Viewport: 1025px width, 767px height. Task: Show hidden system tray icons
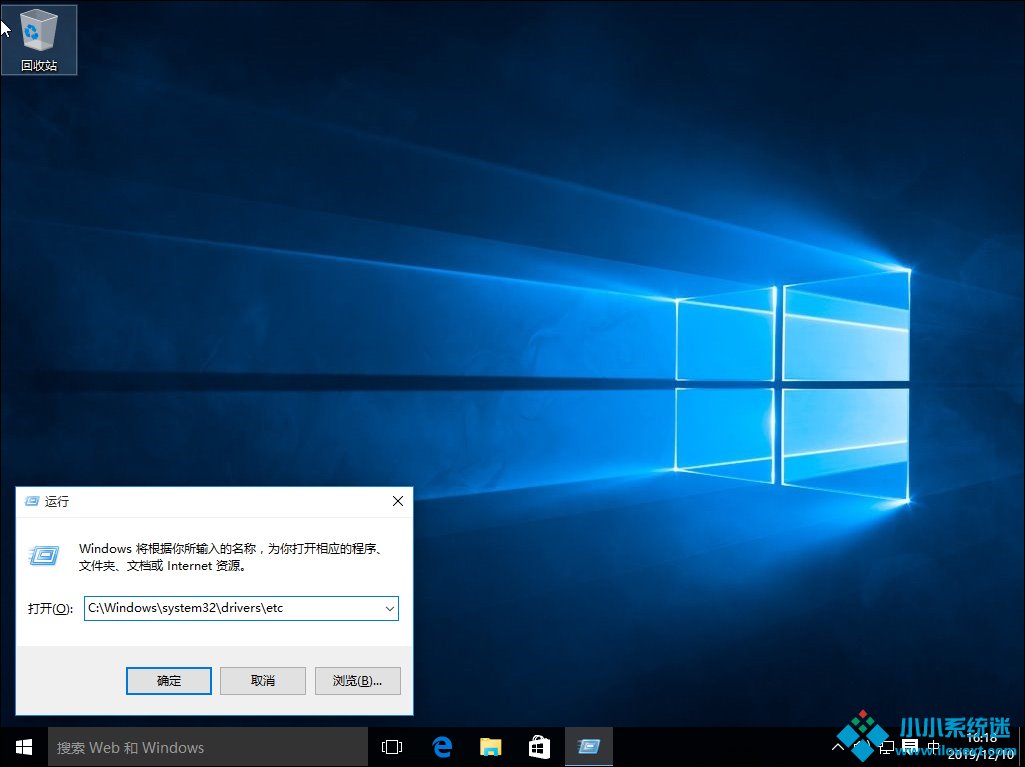point(837,747)
